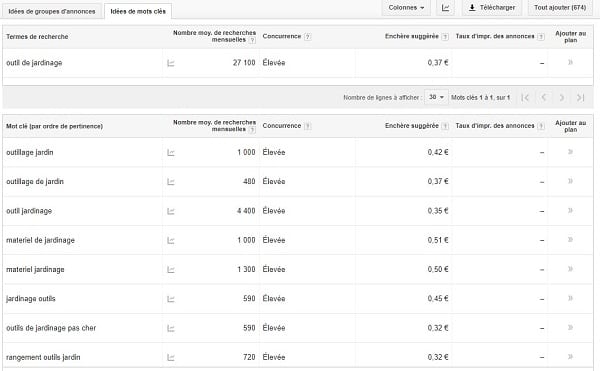Click keyword outils de jardinage pas cher
Viewport: 600px width, 371px height.
click(x=51, y=328)
